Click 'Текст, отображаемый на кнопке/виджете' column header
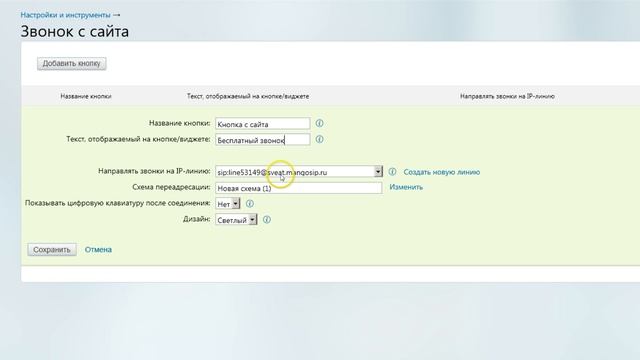 tap(248, 96)
